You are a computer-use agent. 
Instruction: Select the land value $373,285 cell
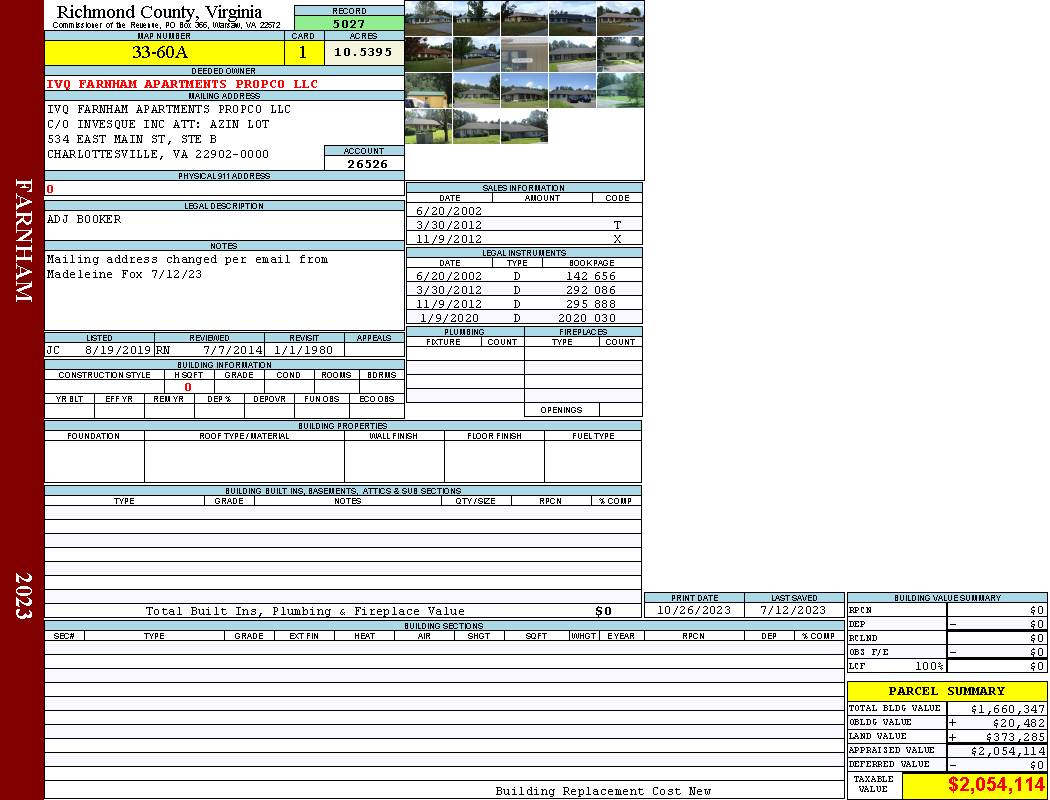click(x=995, y=737)
